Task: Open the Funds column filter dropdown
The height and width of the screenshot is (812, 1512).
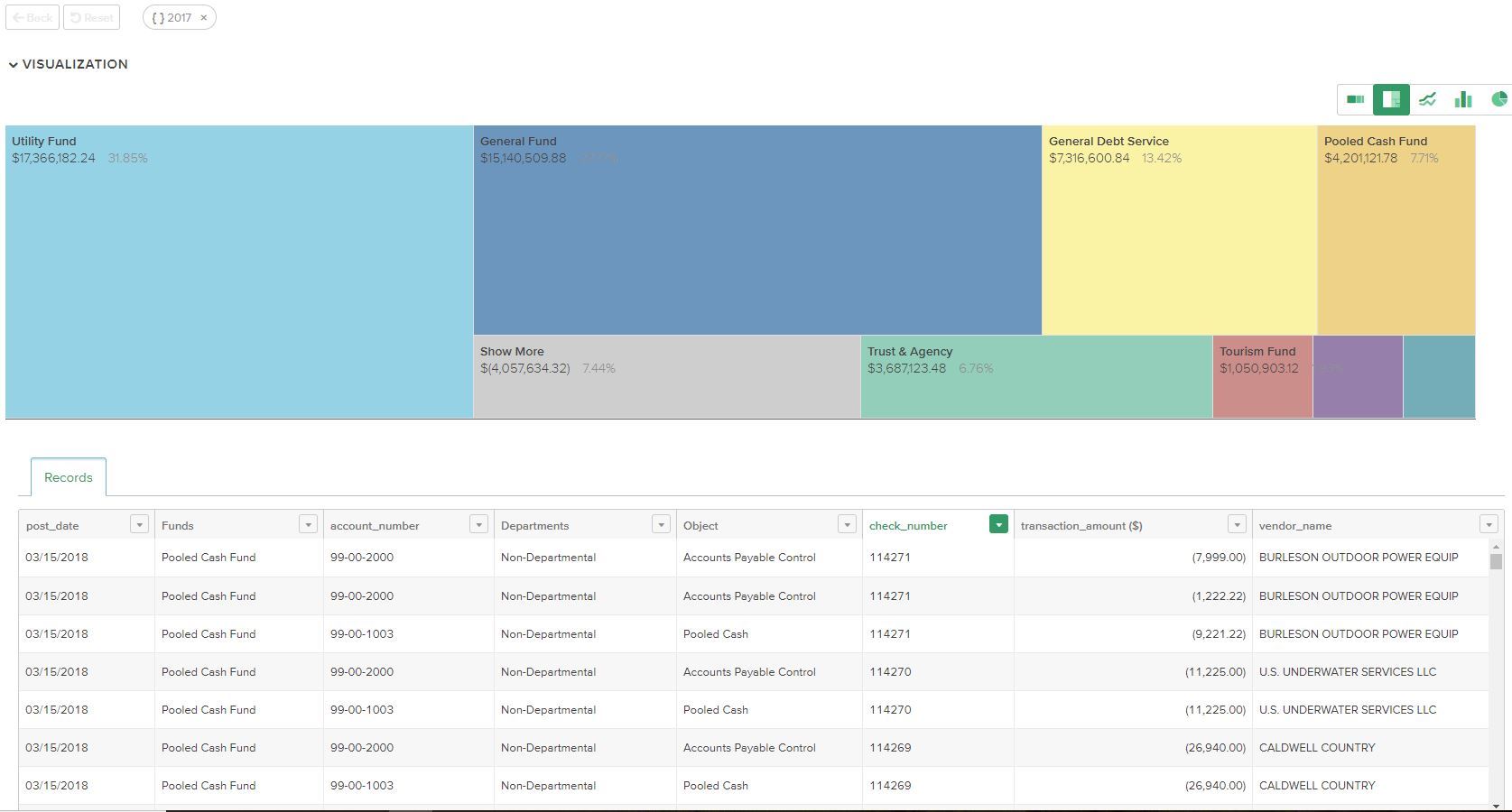Action: click(308, 524)
